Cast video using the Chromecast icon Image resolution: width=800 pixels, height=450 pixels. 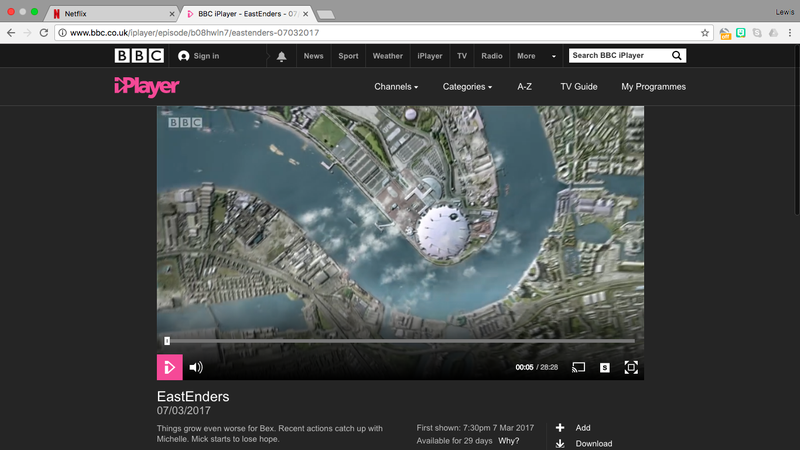point(578,368)
